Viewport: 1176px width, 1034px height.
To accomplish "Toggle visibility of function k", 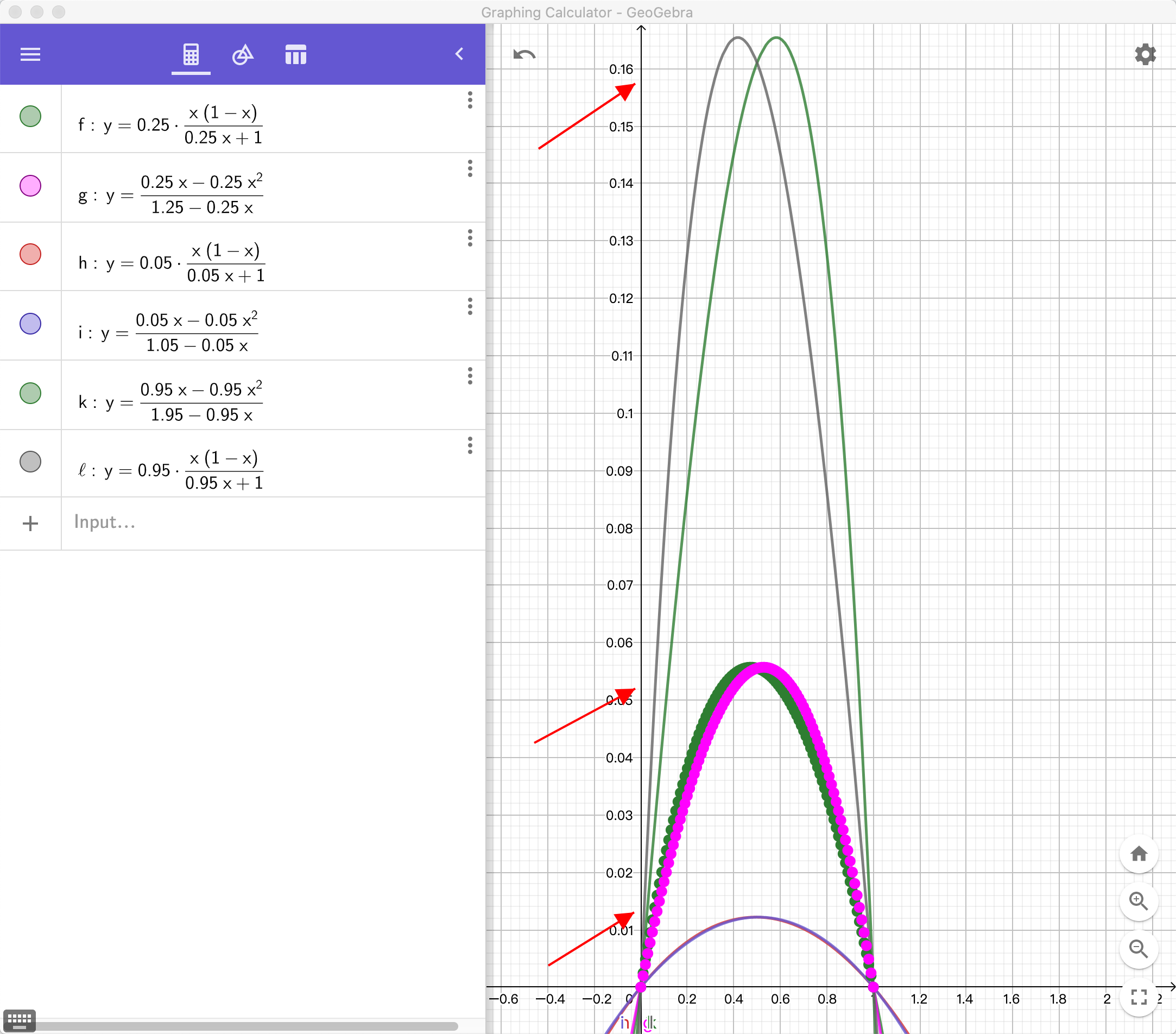I will 30,393.
